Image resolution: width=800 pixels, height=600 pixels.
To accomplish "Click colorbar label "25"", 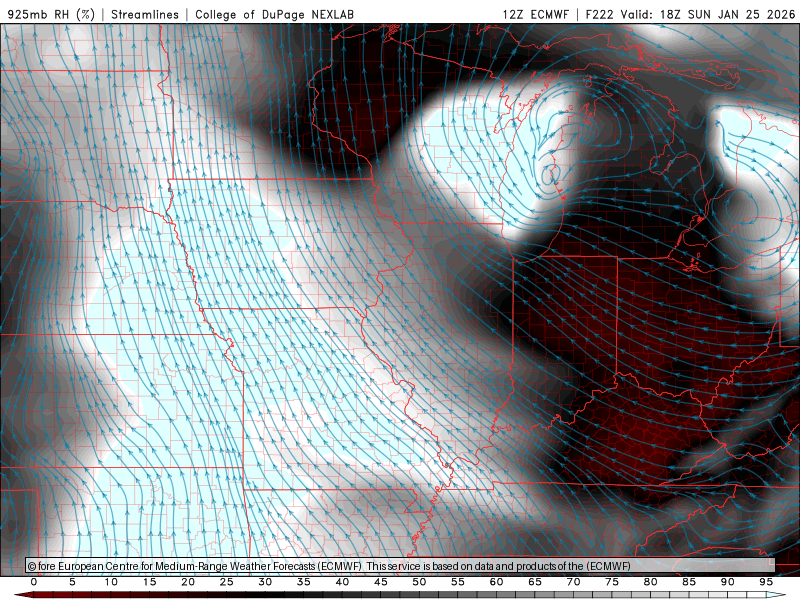I will tap(227, 582).
